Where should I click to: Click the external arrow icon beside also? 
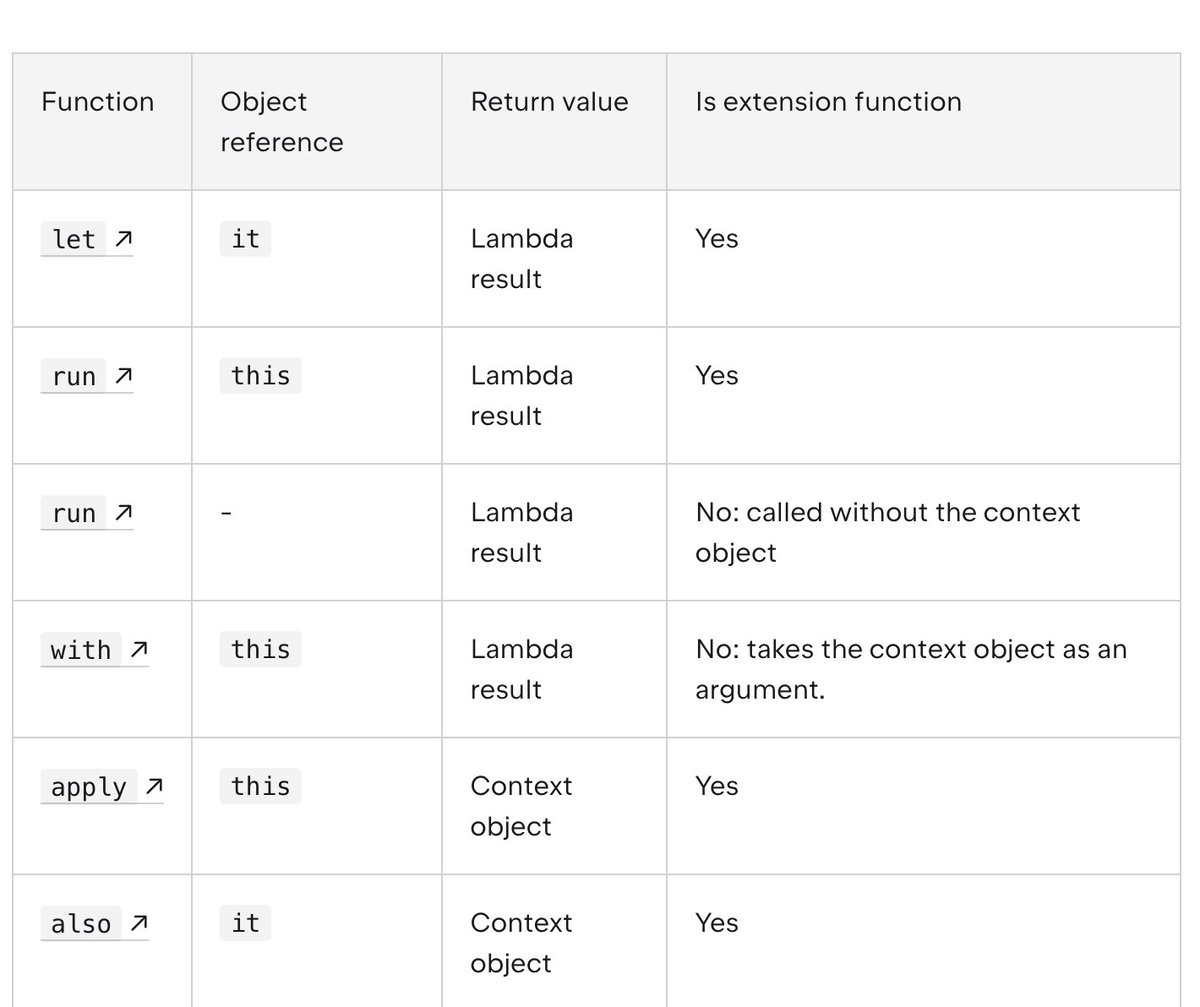pyautogui.click(x=139, y=924)
